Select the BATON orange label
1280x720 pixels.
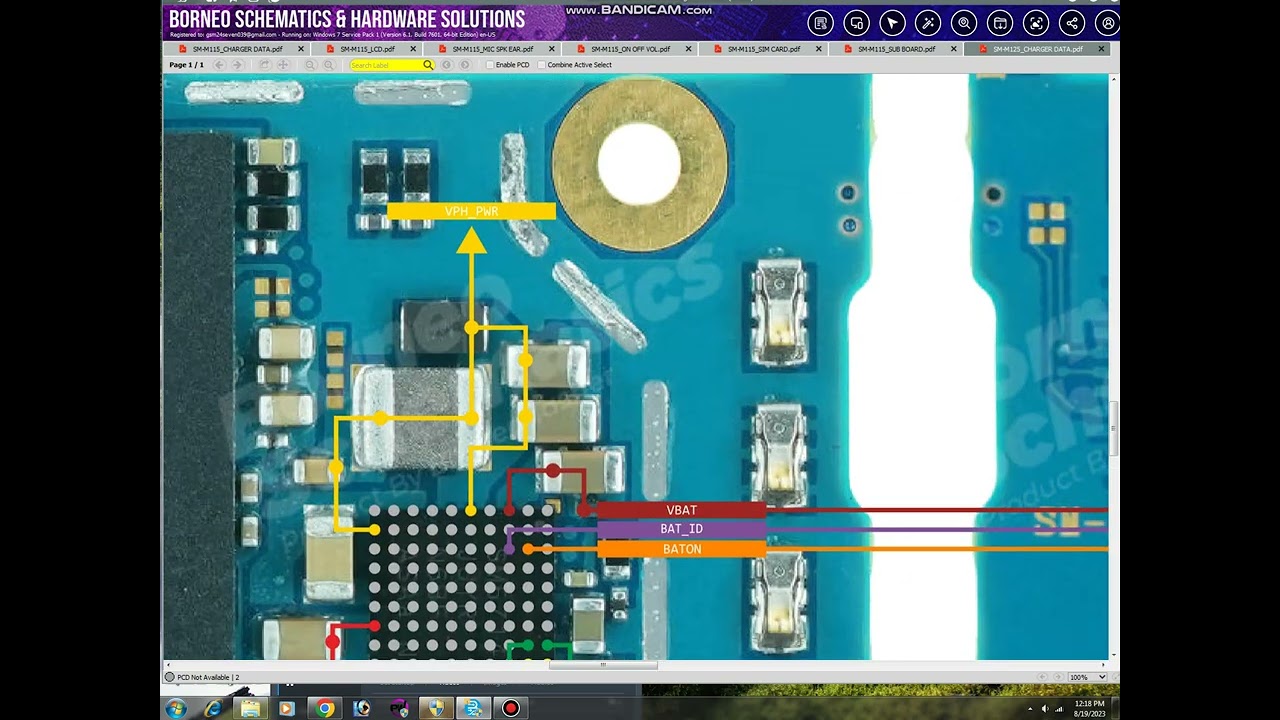point(681,549)
